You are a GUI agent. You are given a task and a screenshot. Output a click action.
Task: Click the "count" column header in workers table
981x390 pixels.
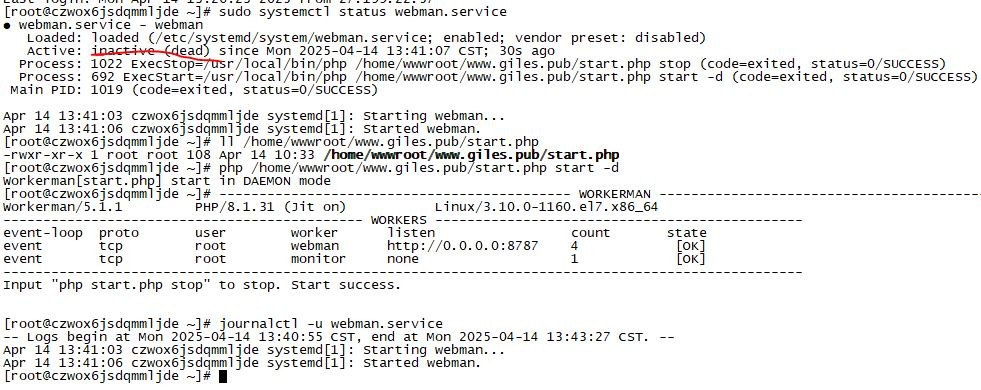[590, 233]
